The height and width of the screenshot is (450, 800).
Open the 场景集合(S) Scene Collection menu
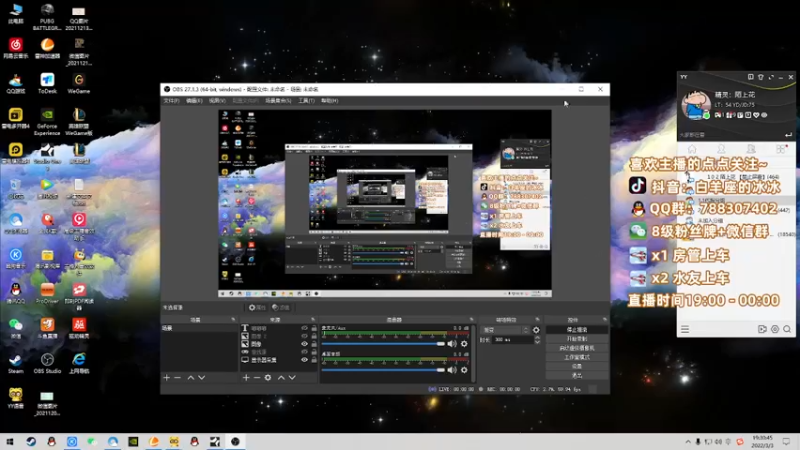278,101
